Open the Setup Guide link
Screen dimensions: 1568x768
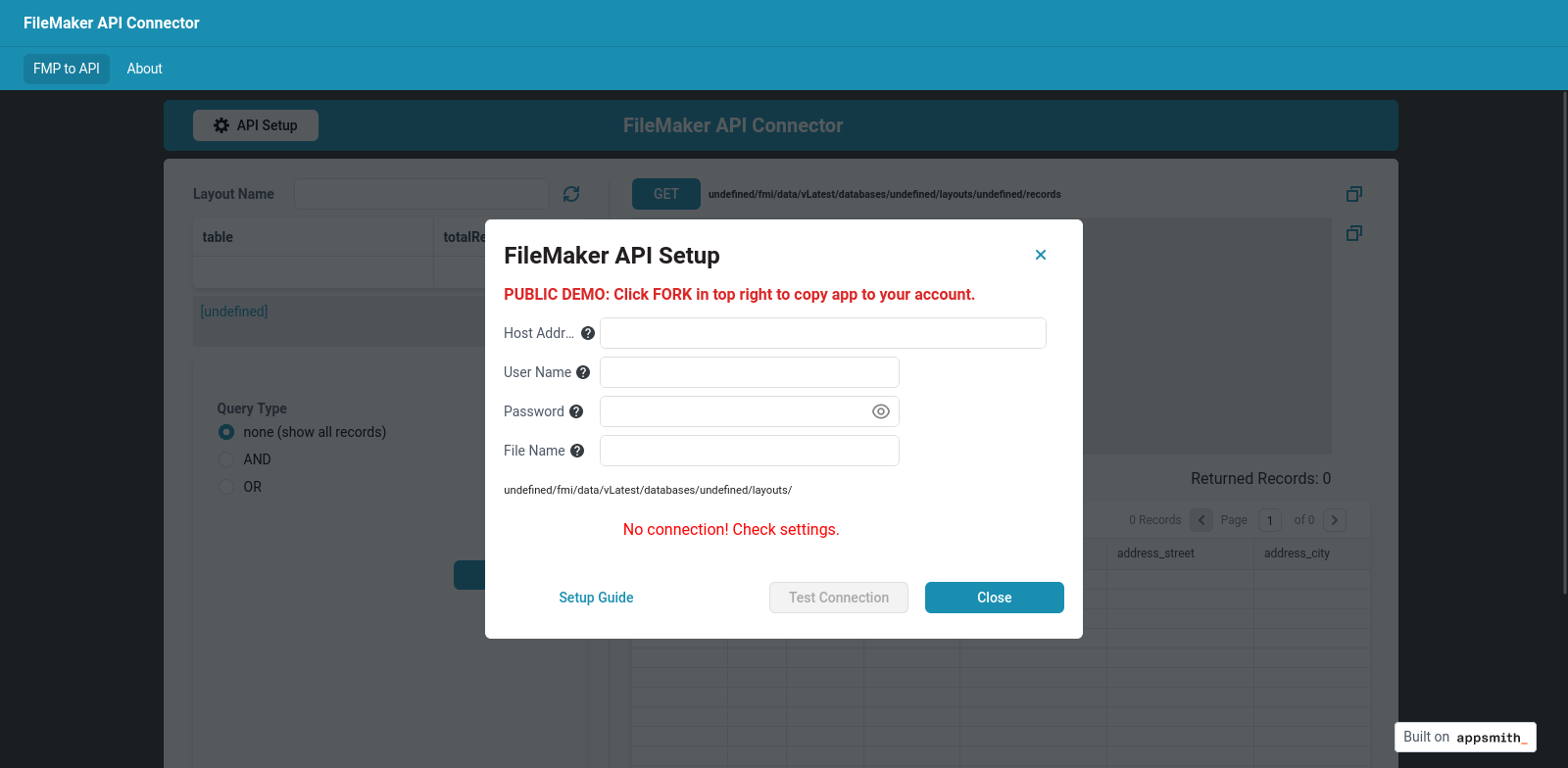pos(596,598)
